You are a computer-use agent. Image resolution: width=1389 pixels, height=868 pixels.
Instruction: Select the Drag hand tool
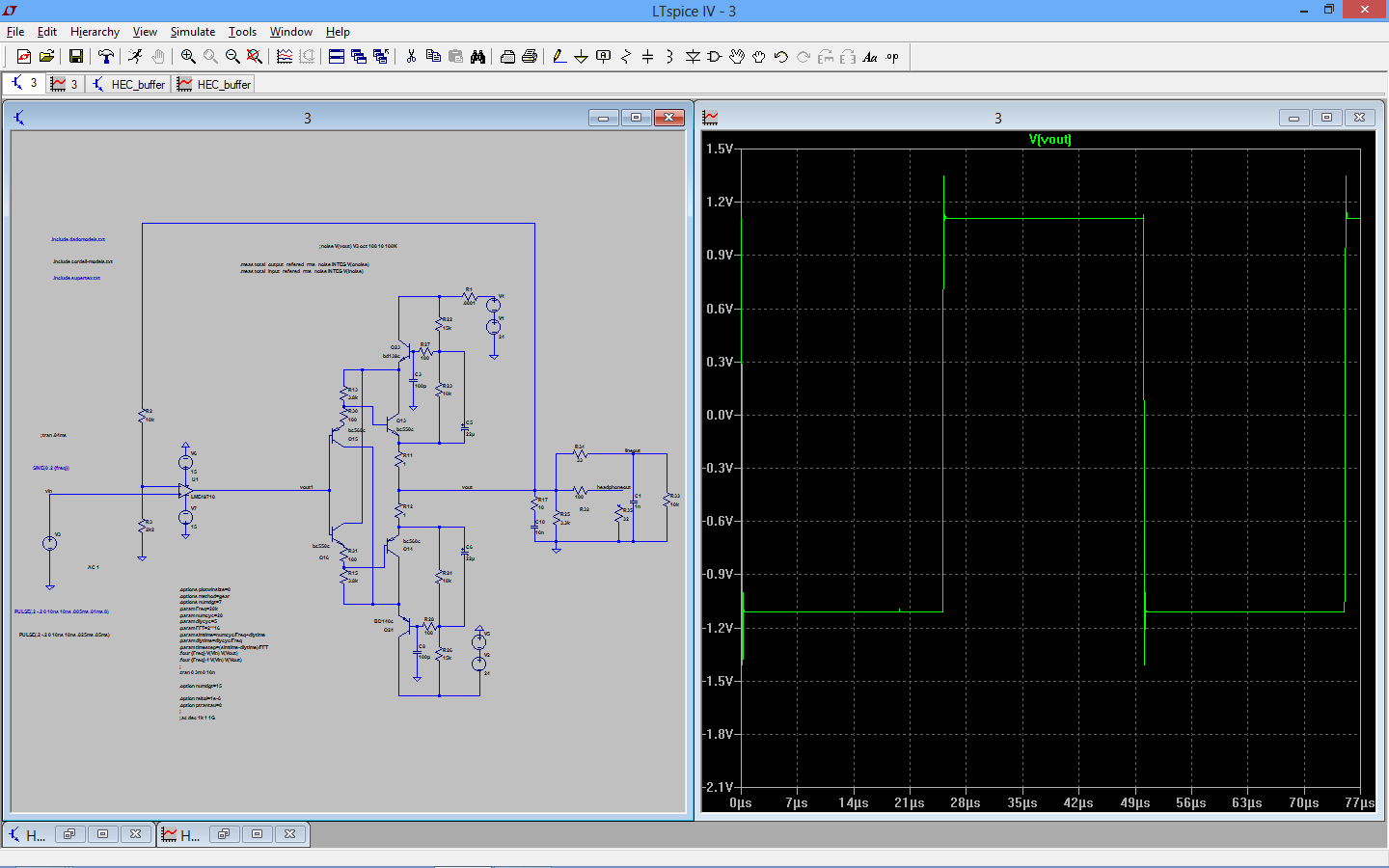click(x=759, y=57)
